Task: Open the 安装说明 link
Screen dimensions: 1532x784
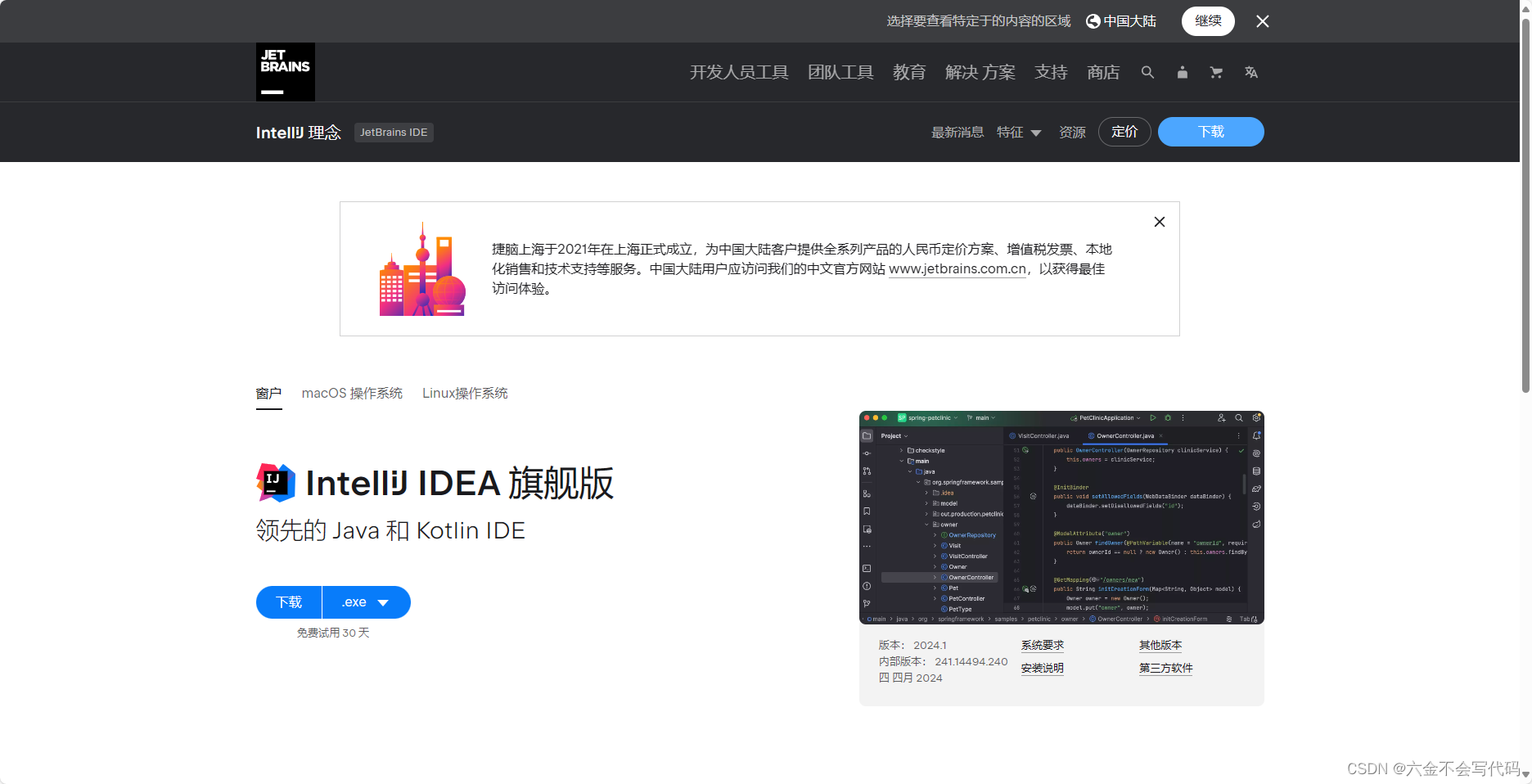Action: [1042, 669]
